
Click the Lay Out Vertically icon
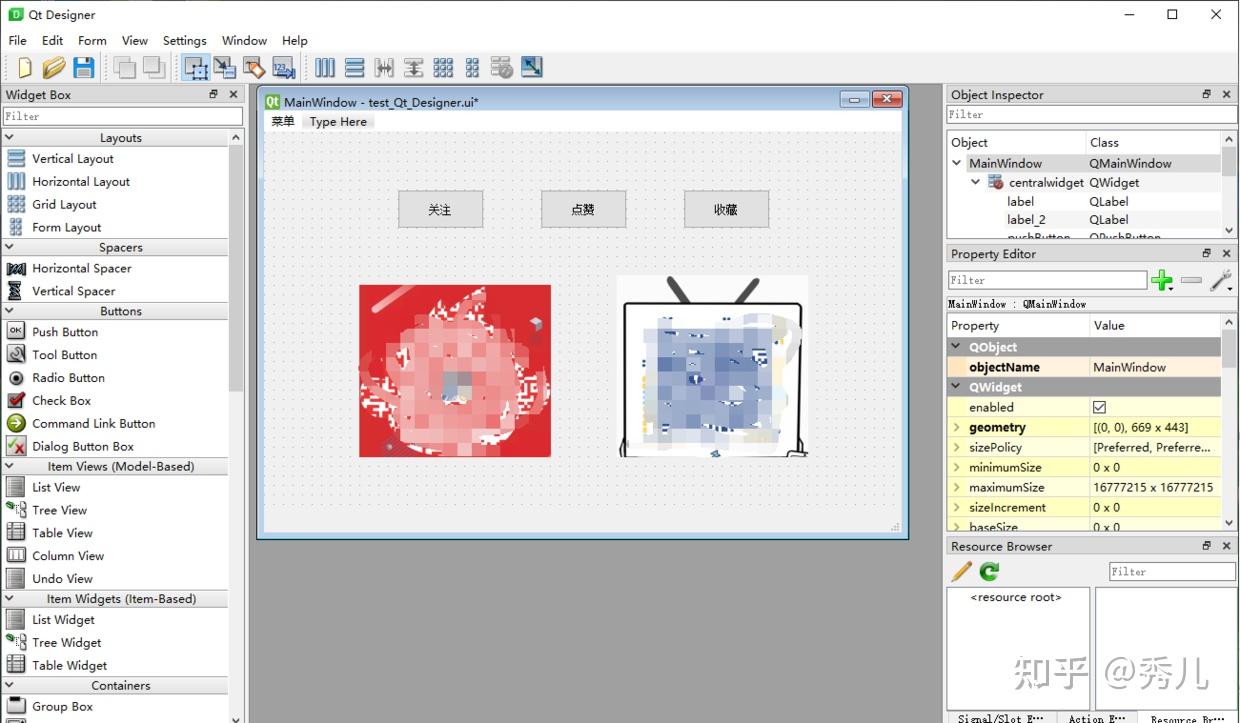click(355, 67)
